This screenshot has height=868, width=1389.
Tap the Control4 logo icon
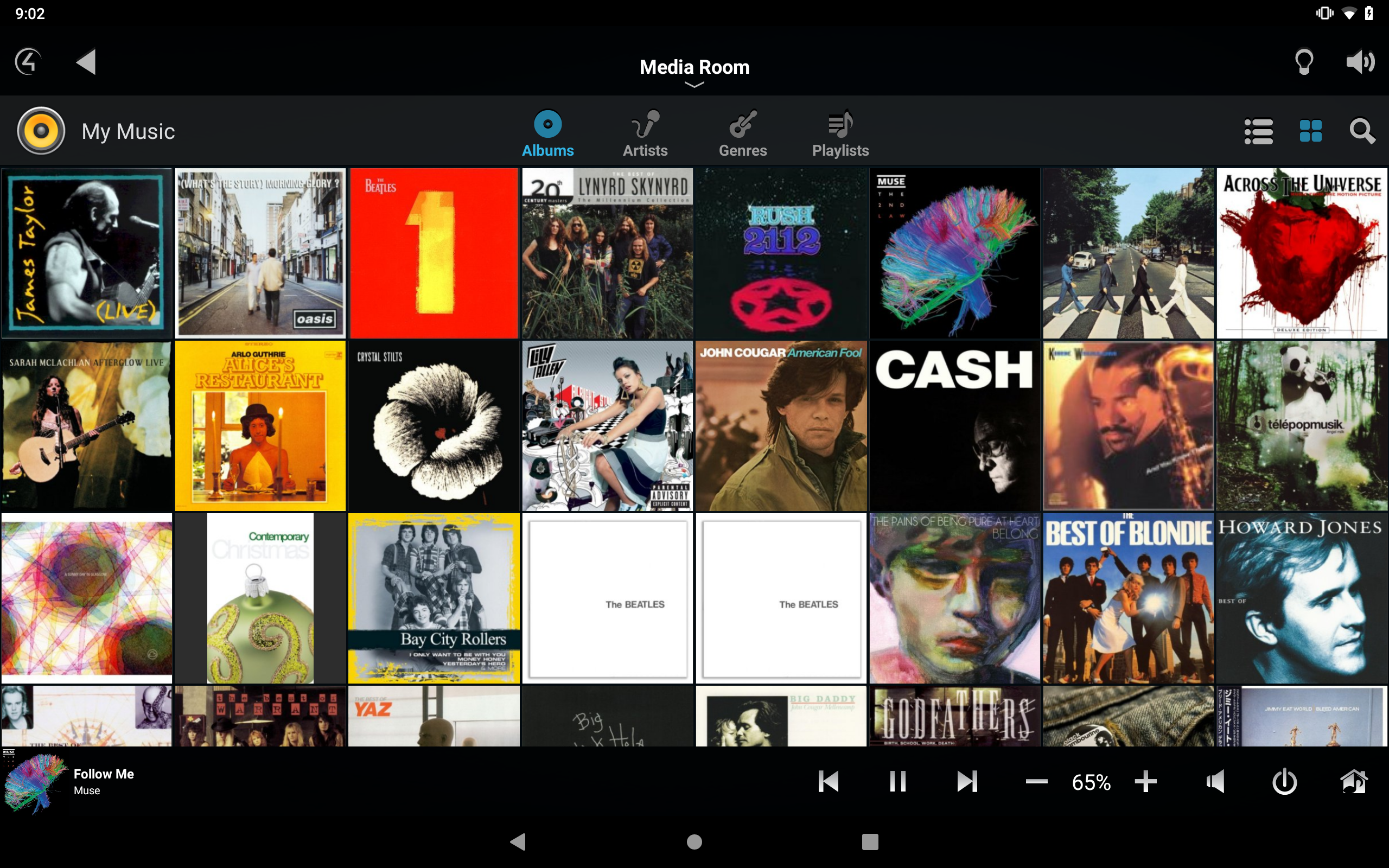point(28,62)
